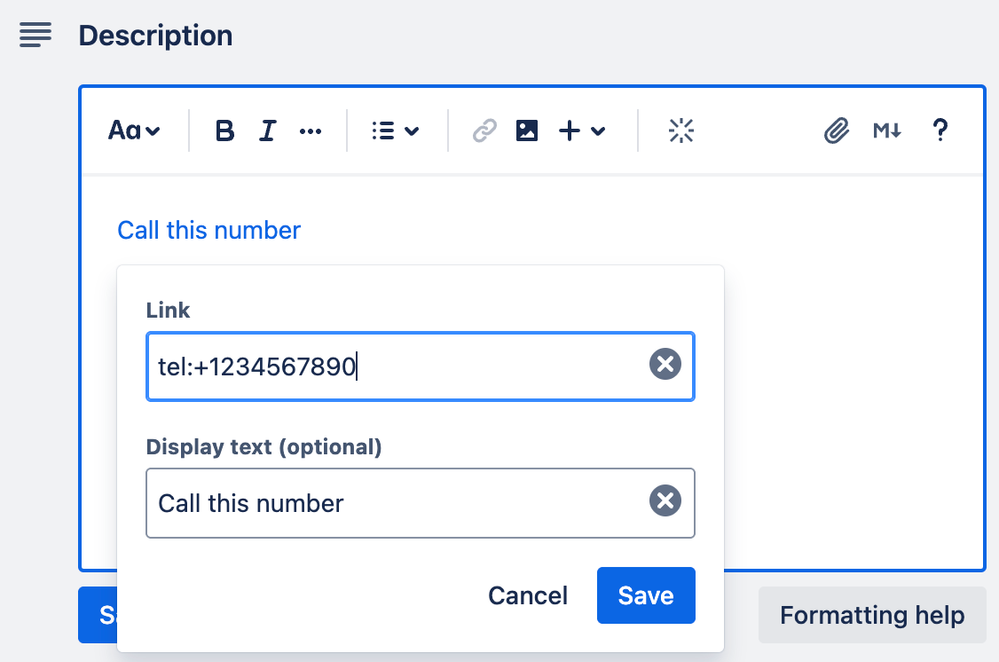Screen dimensions: 999x662
Task: Save the link in the popup
Action: coord(646,595)
